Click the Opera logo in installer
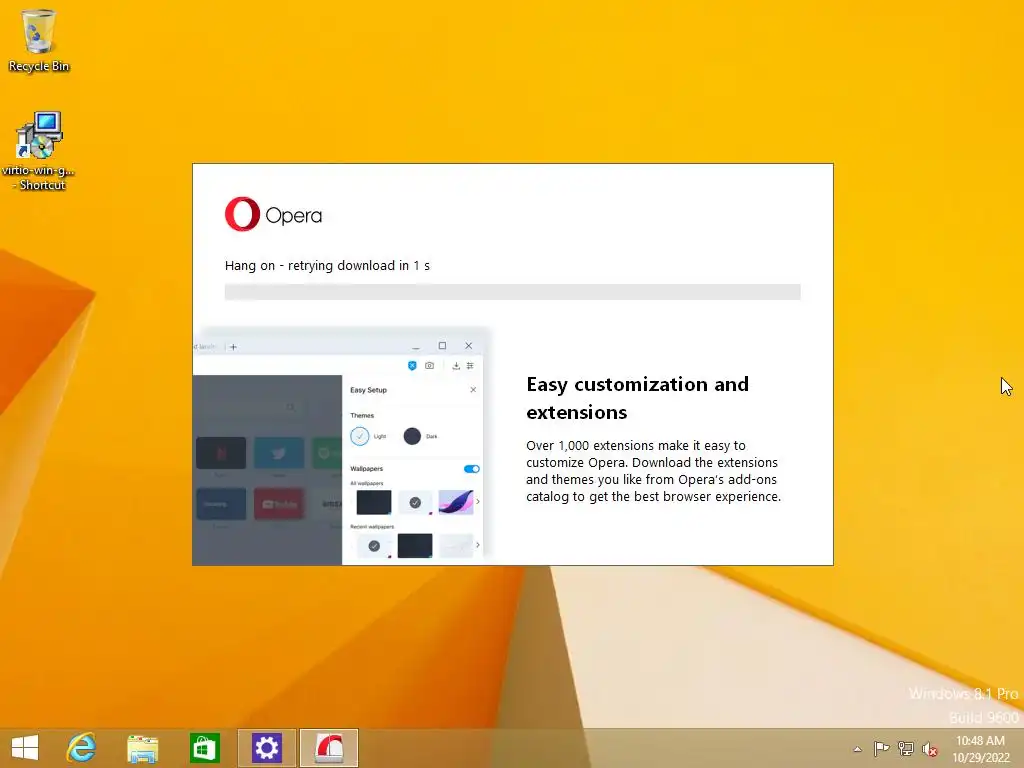 pyautogui.click(x=274, y=214)
